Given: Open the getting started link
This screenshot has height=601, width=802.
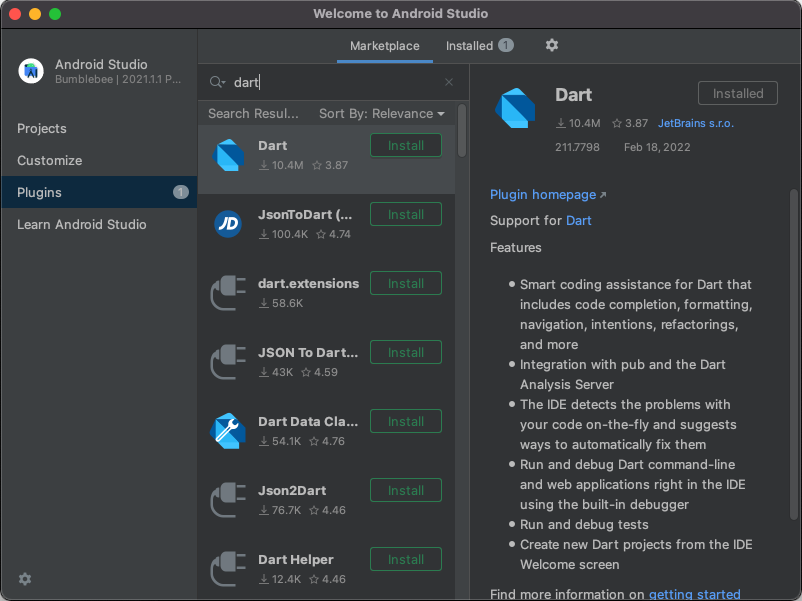Looking at the screenshot, I should tap(695, 594).
